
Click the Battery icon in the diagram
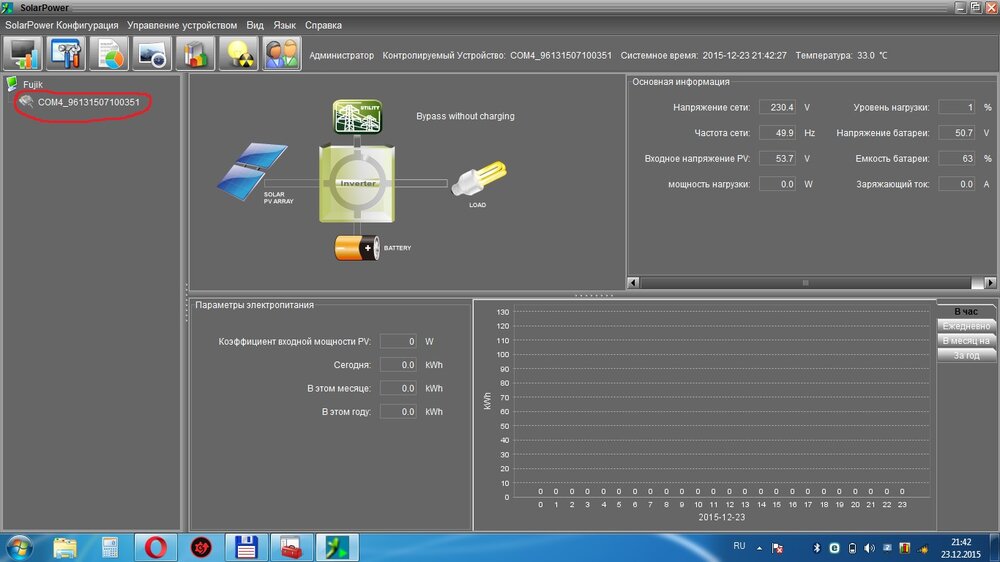click(x=357, y=247)
